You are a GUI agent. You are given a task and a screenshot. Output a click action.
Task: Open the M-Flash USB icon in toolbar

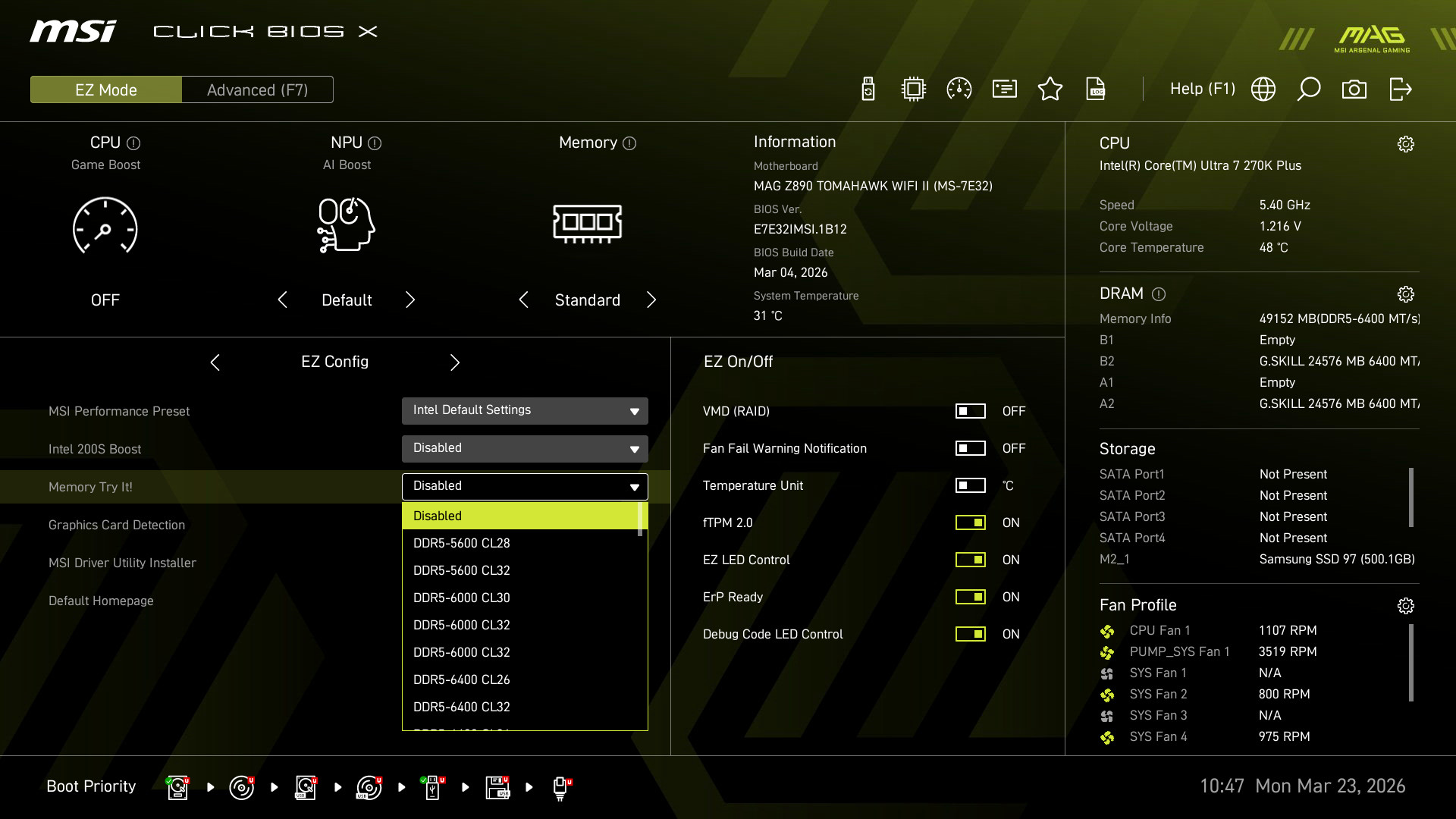pos(868,89)
